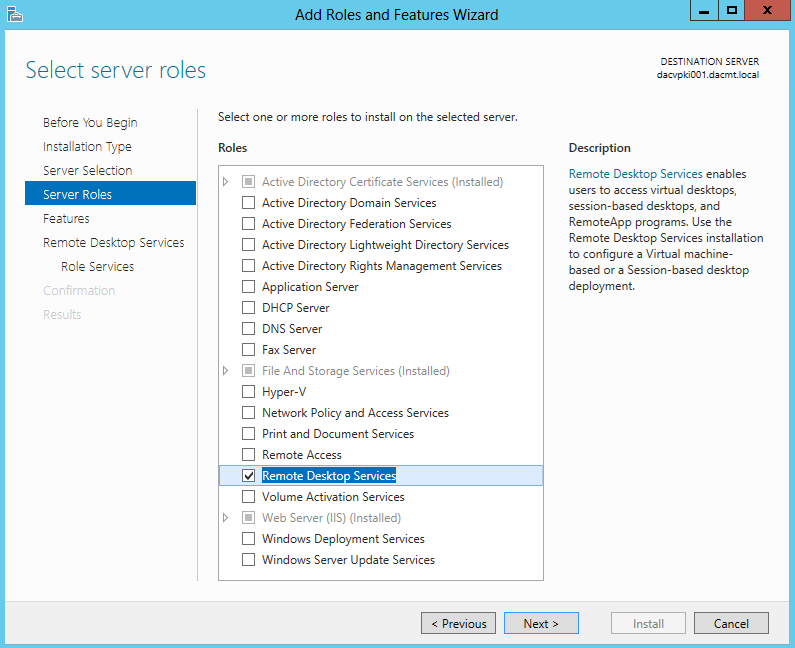Open the Role Services sub-step
This screenshot has width=795, height=648.
coord(97,267)
